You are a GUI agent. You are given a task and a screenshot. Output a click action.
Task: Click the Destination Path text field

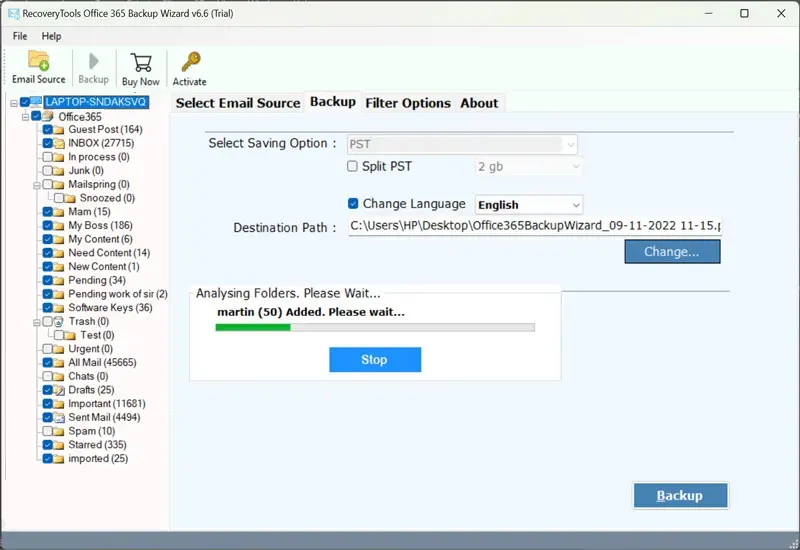pos(534,227)
